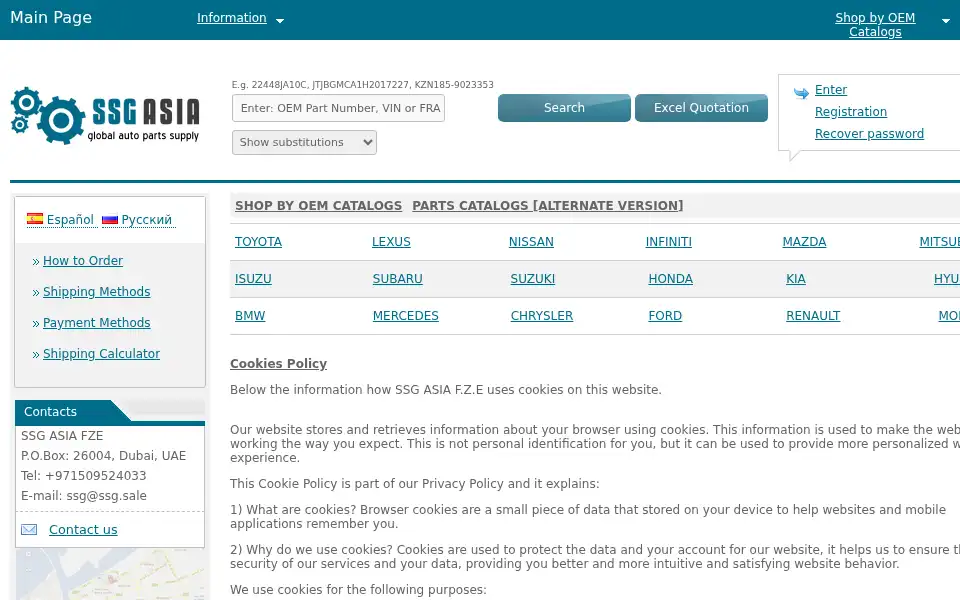
Task: Open the SUZUKI catalog
Action: coord(533,279)
